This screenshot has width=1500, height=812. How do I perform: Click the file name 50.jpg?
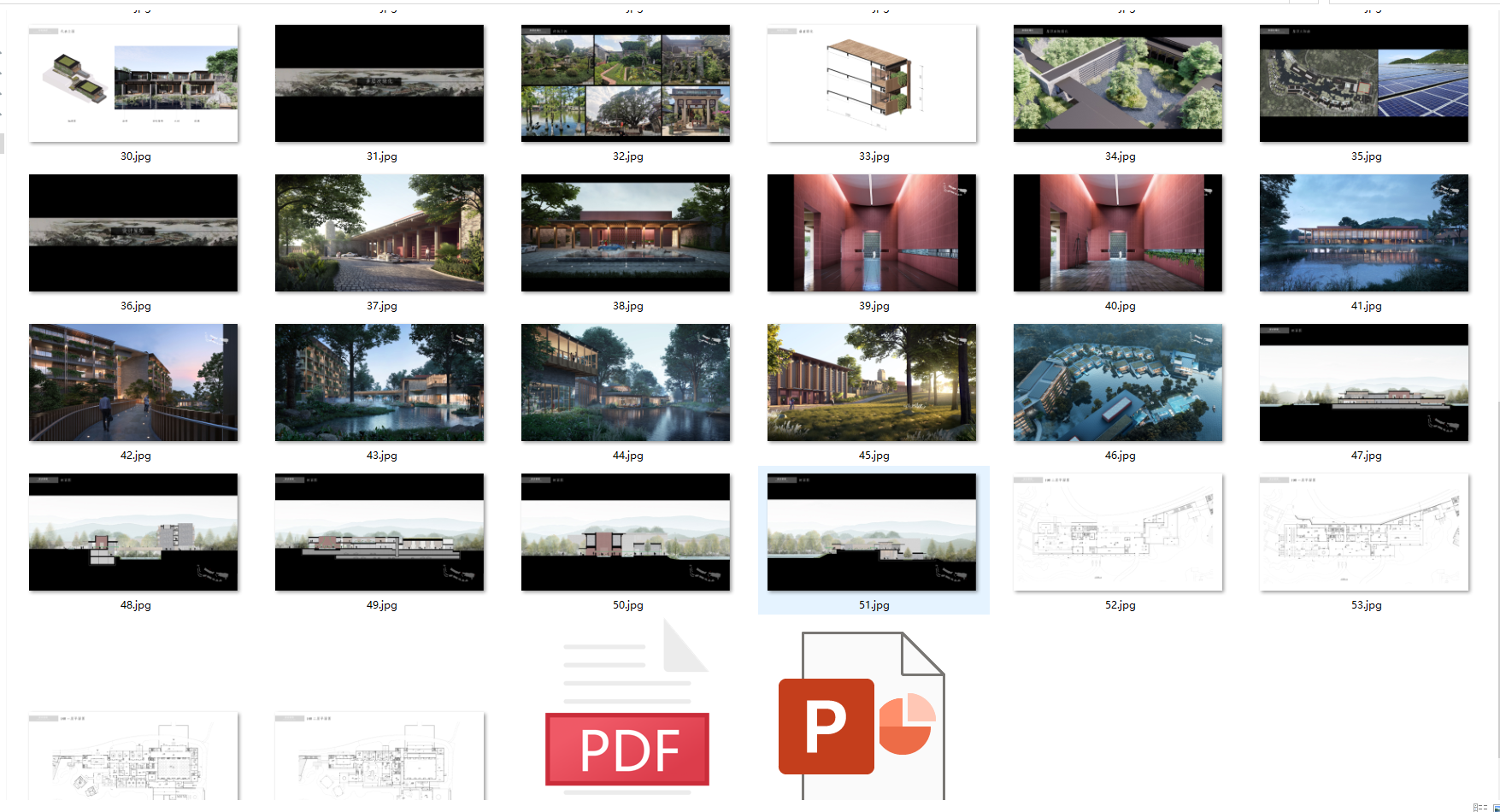[628, 605]
